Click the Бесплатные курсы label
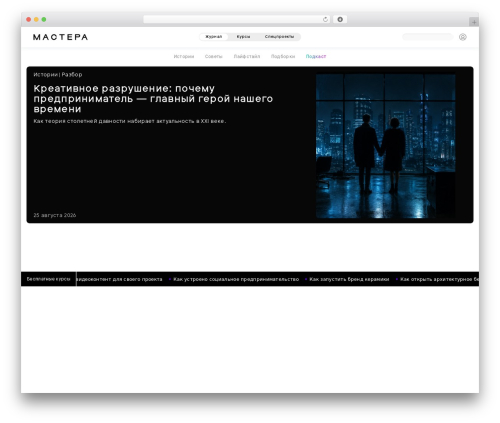This screenshot has width=500, height=423. pos(48,279)
